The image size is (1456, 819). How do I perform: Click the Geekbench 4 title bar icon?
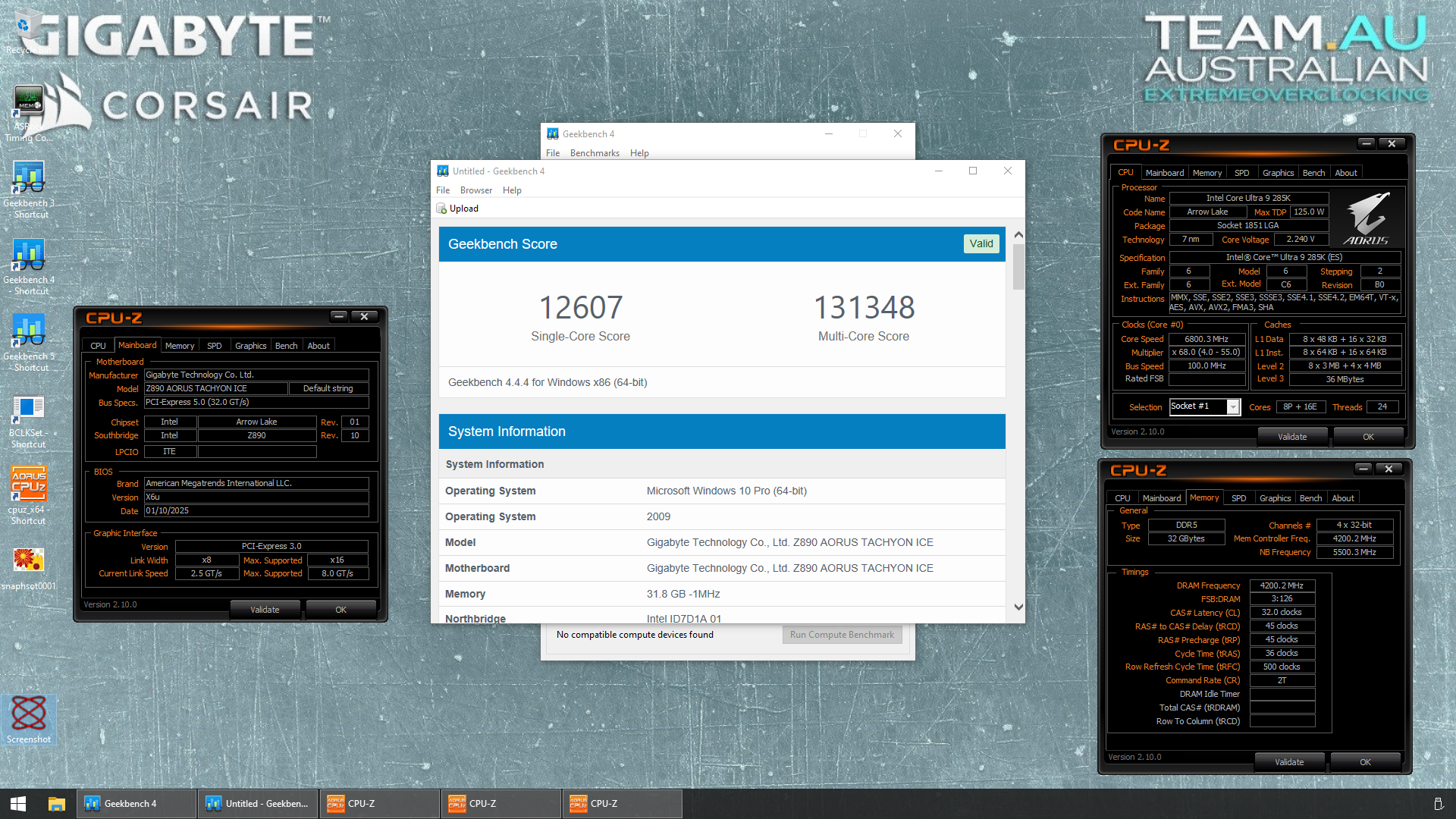553,134
